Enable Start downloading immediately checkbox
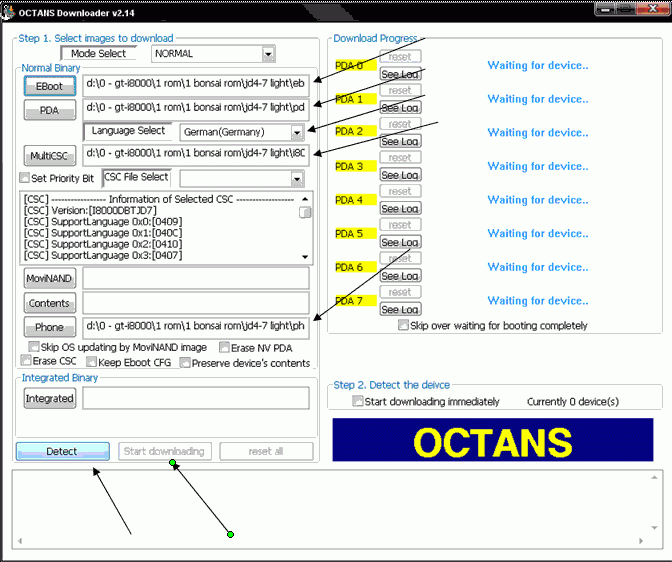The width and height of the screenshot is (672, 562). coord(357,401)
